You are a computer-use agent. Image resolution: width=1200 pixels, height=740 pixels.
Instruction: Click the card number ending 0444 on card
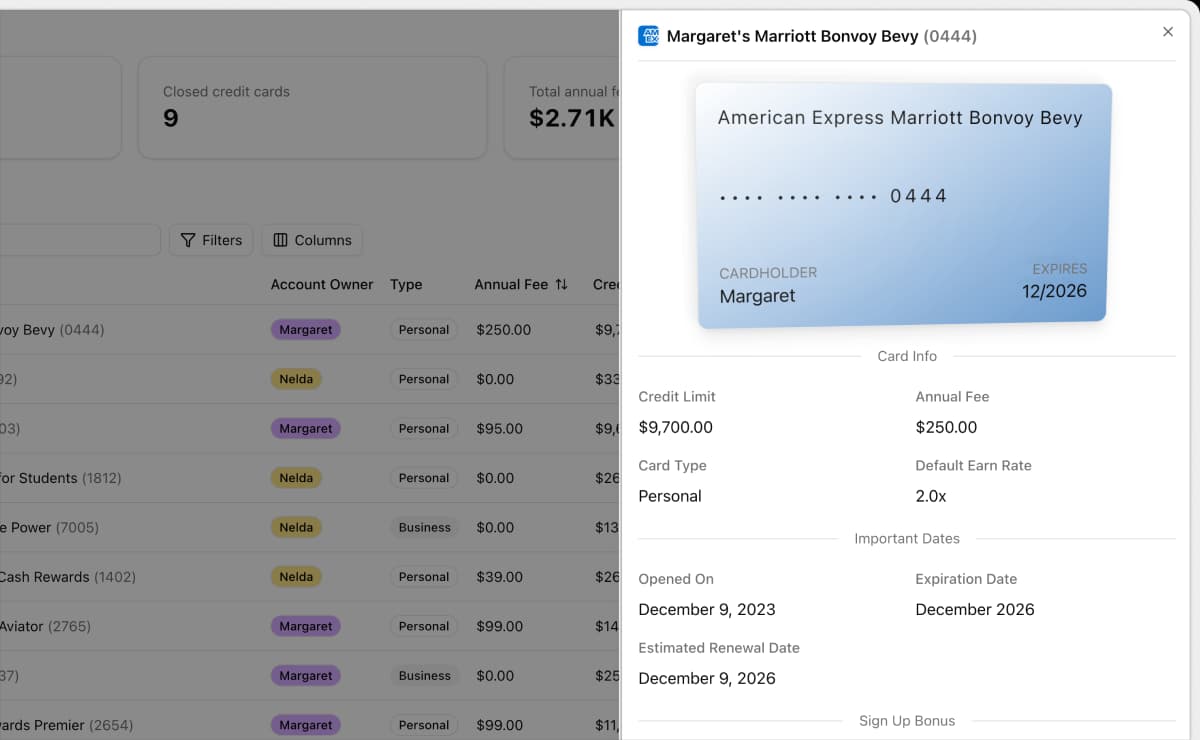click(x=833, y=196)
